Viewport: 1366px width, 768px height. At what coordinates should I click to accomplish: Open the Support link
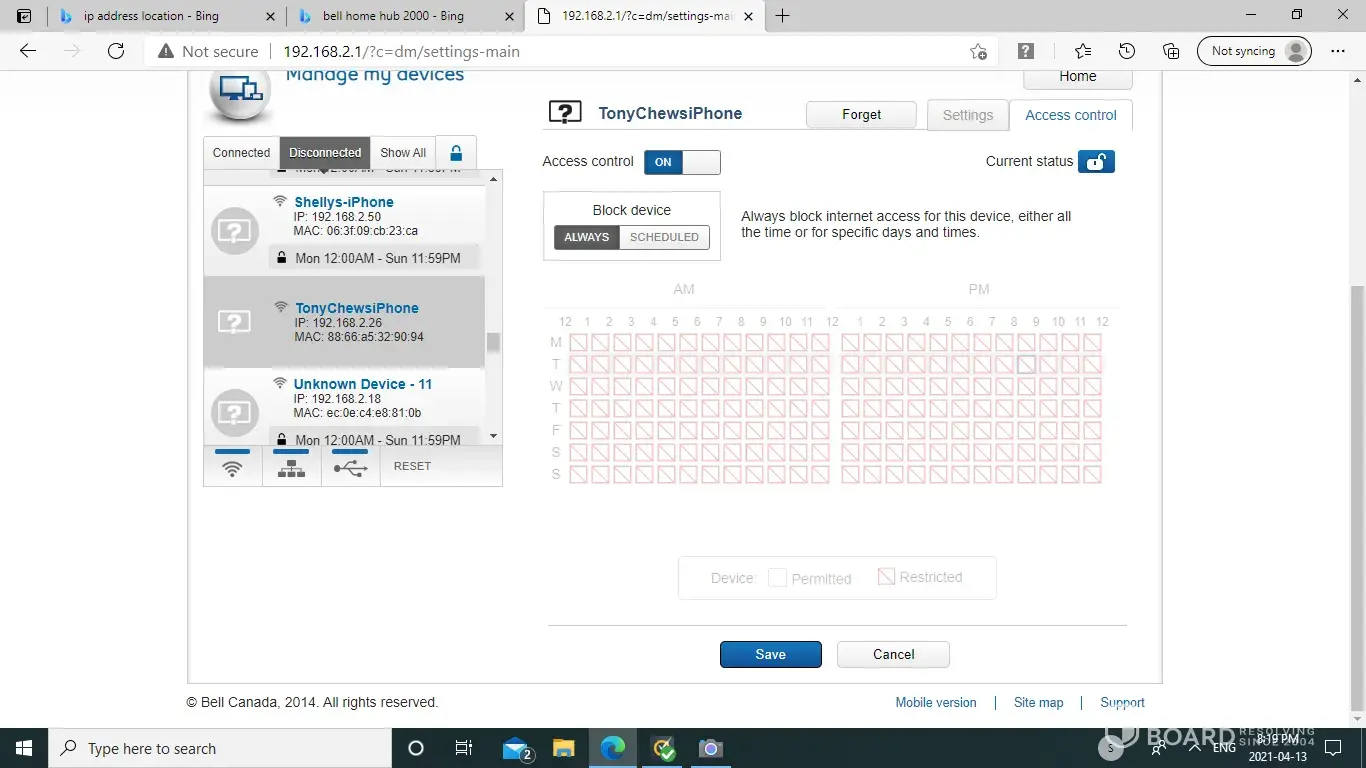(x=1122, y=703)
